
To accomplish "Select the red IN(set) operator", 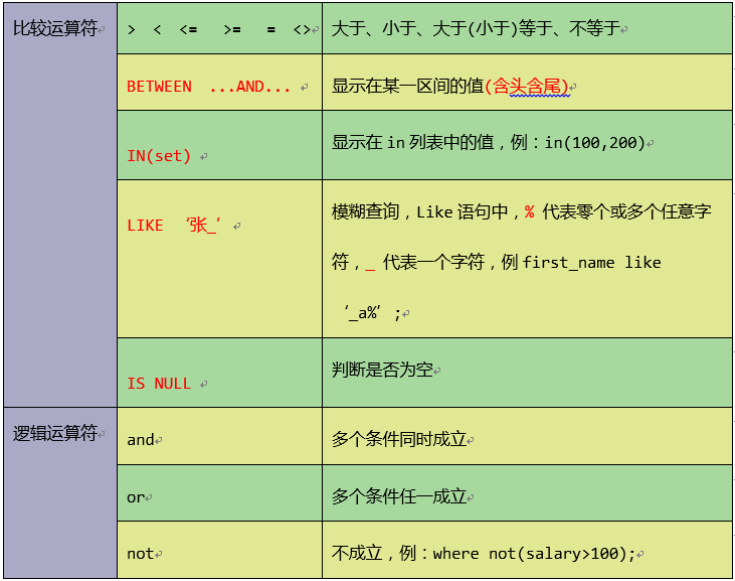I will [x=159, y=156].
